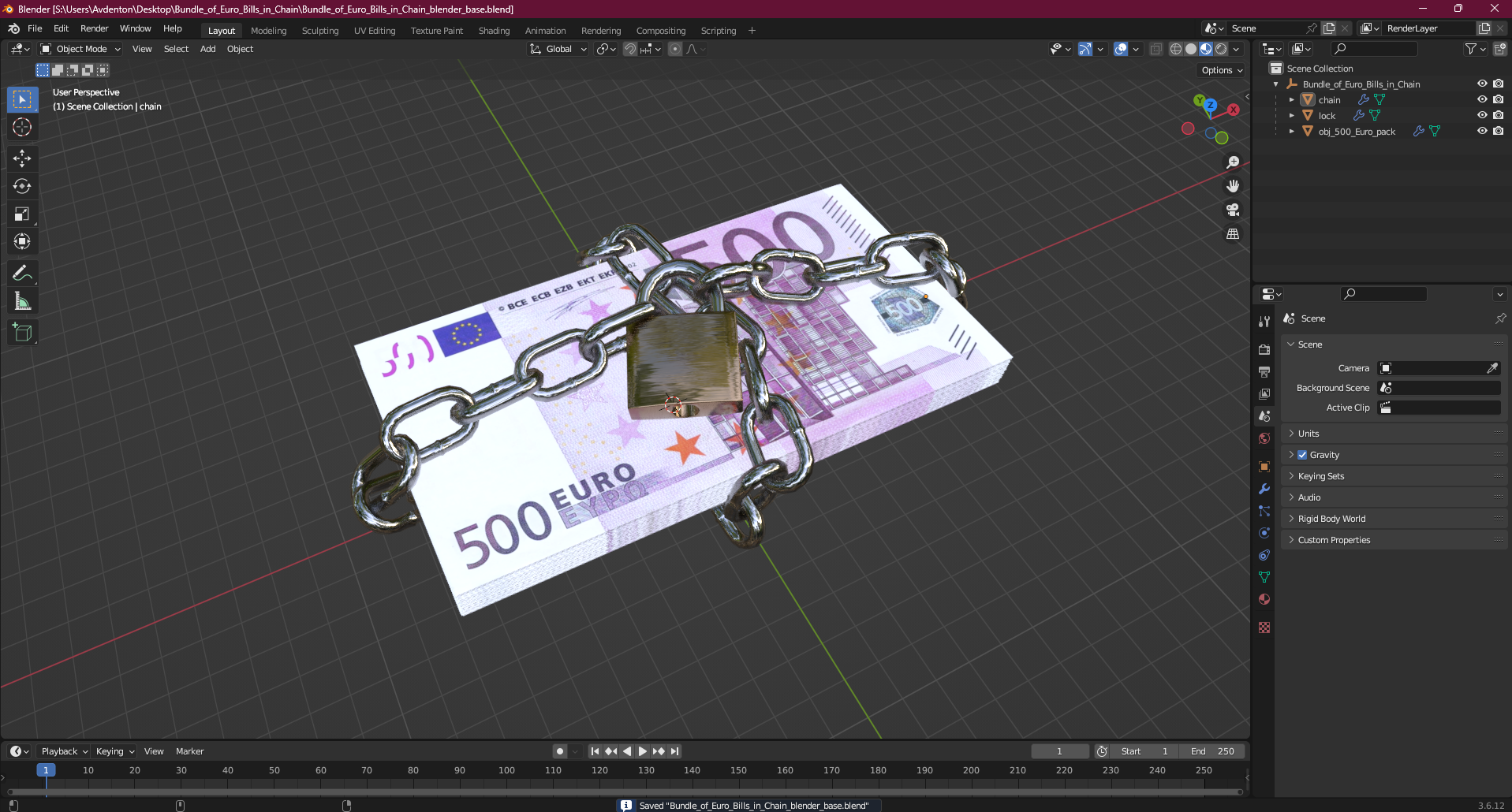Expand the chain object in outliner
This screenshot has height=812, width=1512.
coord(1291,100)
